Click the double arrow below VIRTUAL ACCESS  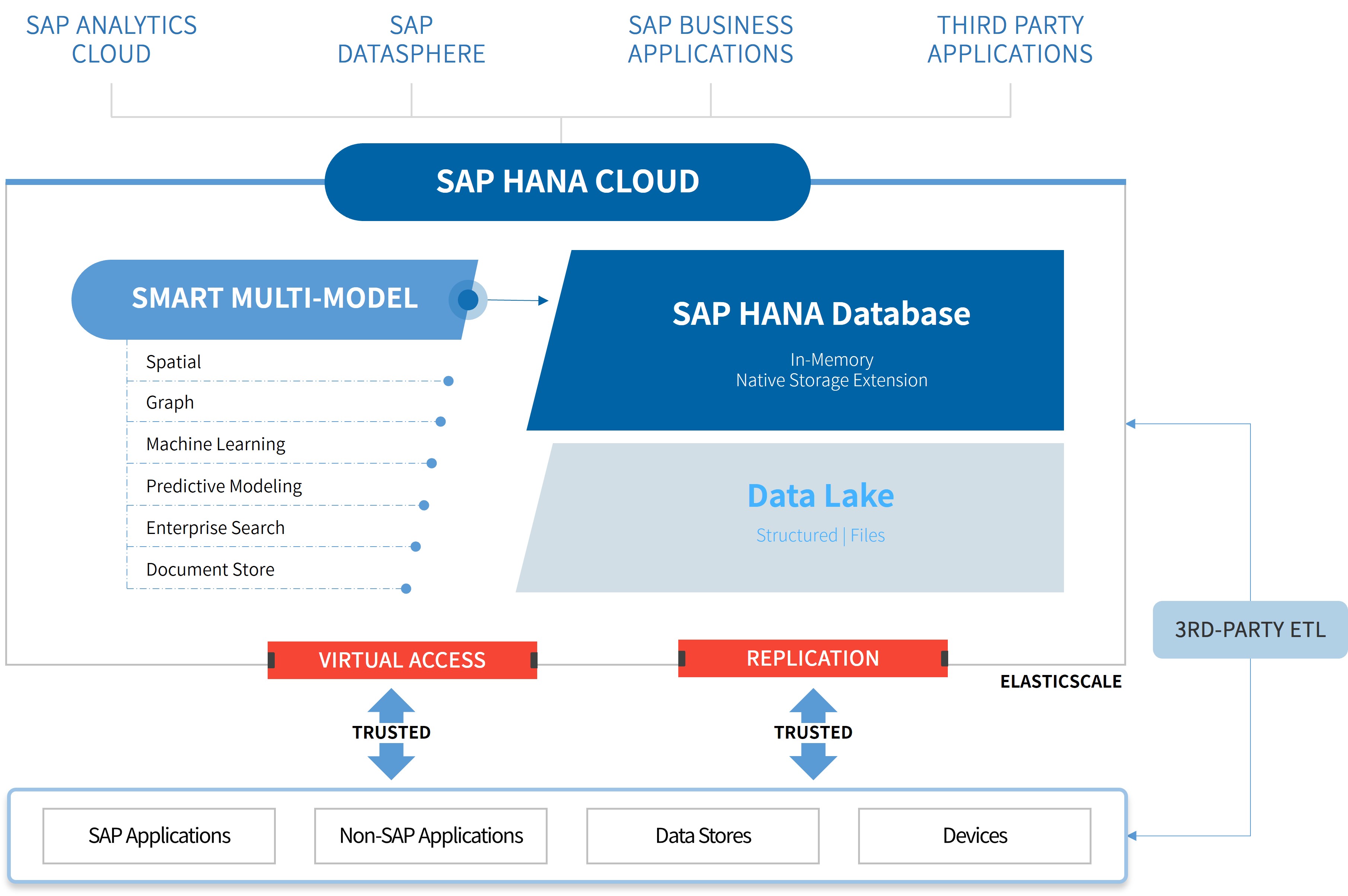click(391, 734)
